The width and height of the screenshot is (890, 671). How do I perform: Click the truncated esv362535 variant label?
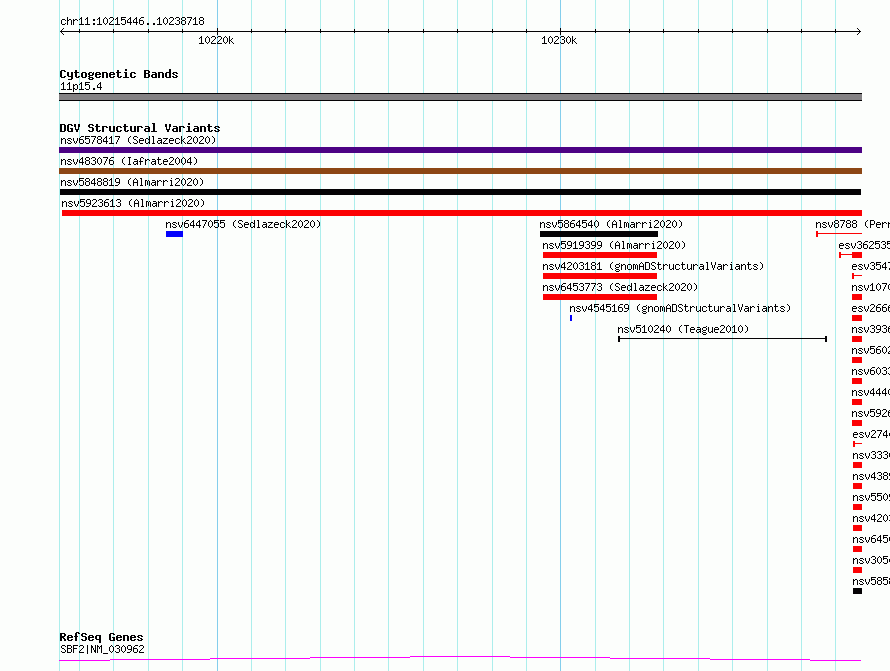(864, 245)
